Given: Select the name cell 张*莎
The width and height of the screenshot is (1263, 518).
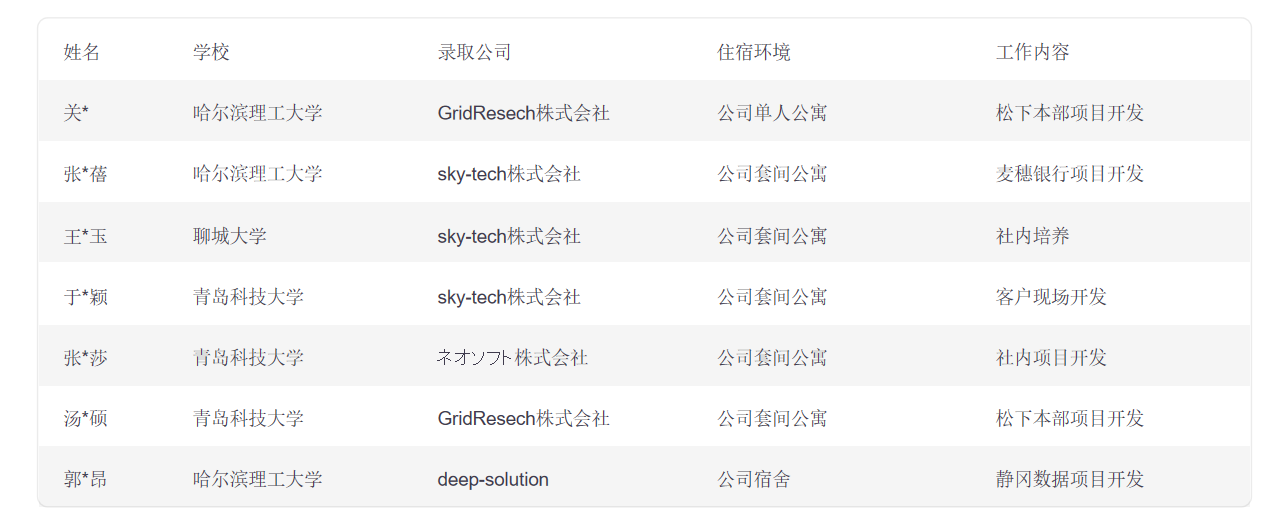Looking at the screenshot, I should (85, 358).
